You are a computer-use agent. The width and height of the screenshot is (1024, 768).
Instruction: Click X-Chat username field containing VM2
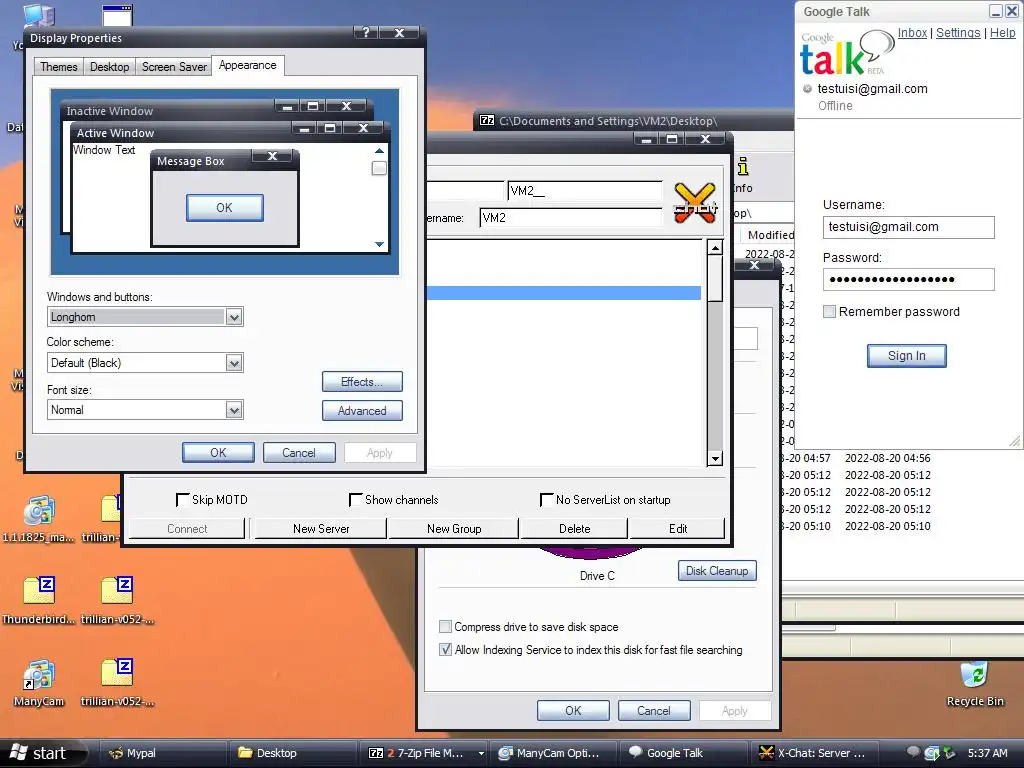pos(570,218)
